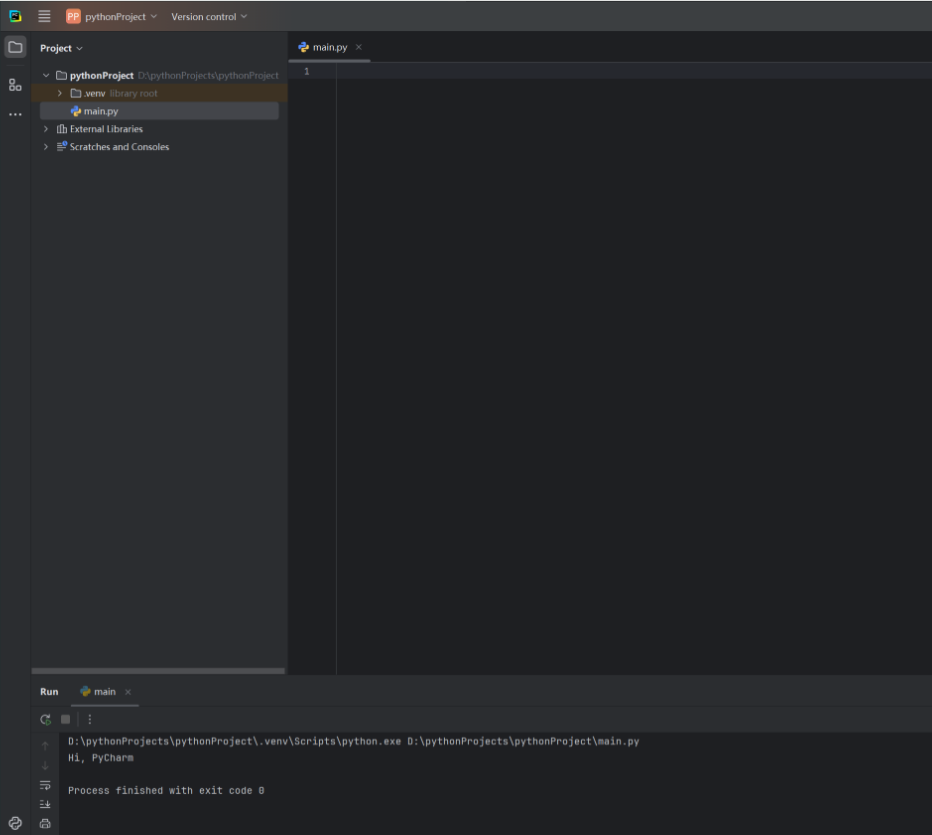Place cursor in the empty editor line

pyautogui.click(x=634, y=71)
